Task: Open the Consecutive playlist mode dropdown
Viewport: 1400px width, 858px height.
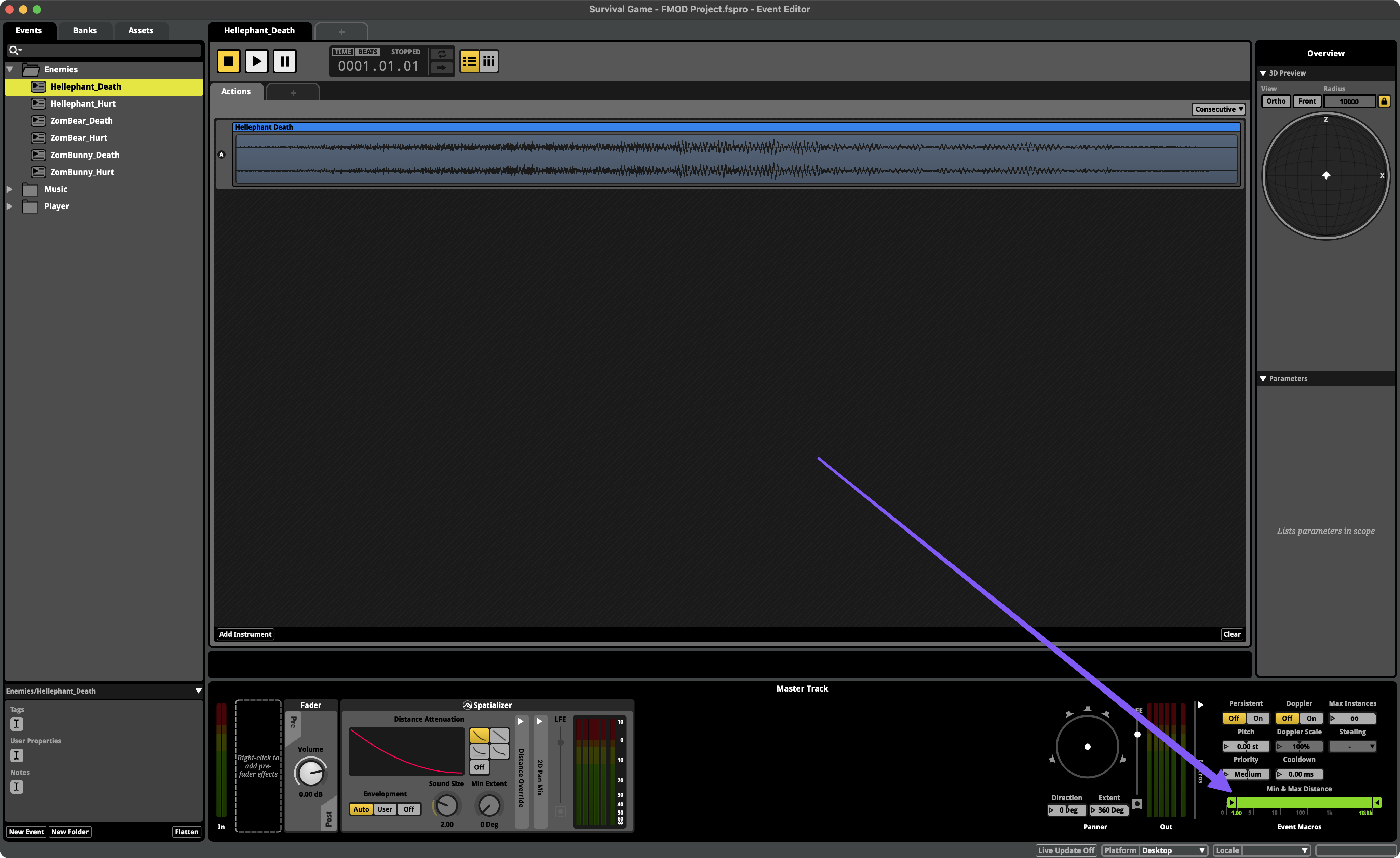Action: (1218, 109)
